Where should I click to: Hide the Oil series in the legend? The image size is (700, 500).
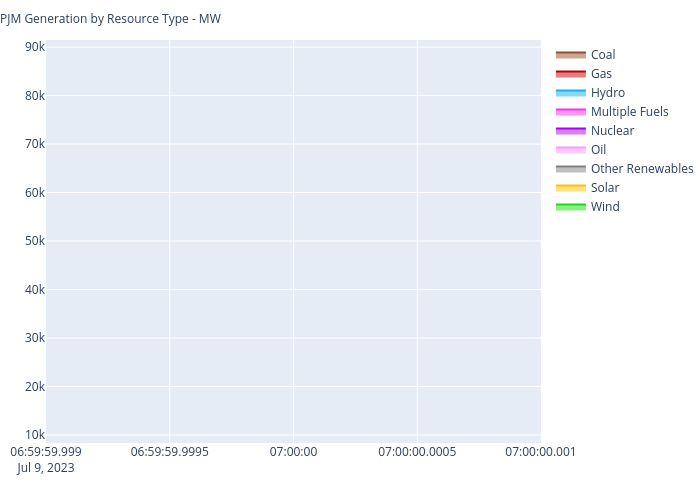click(598, 150)
